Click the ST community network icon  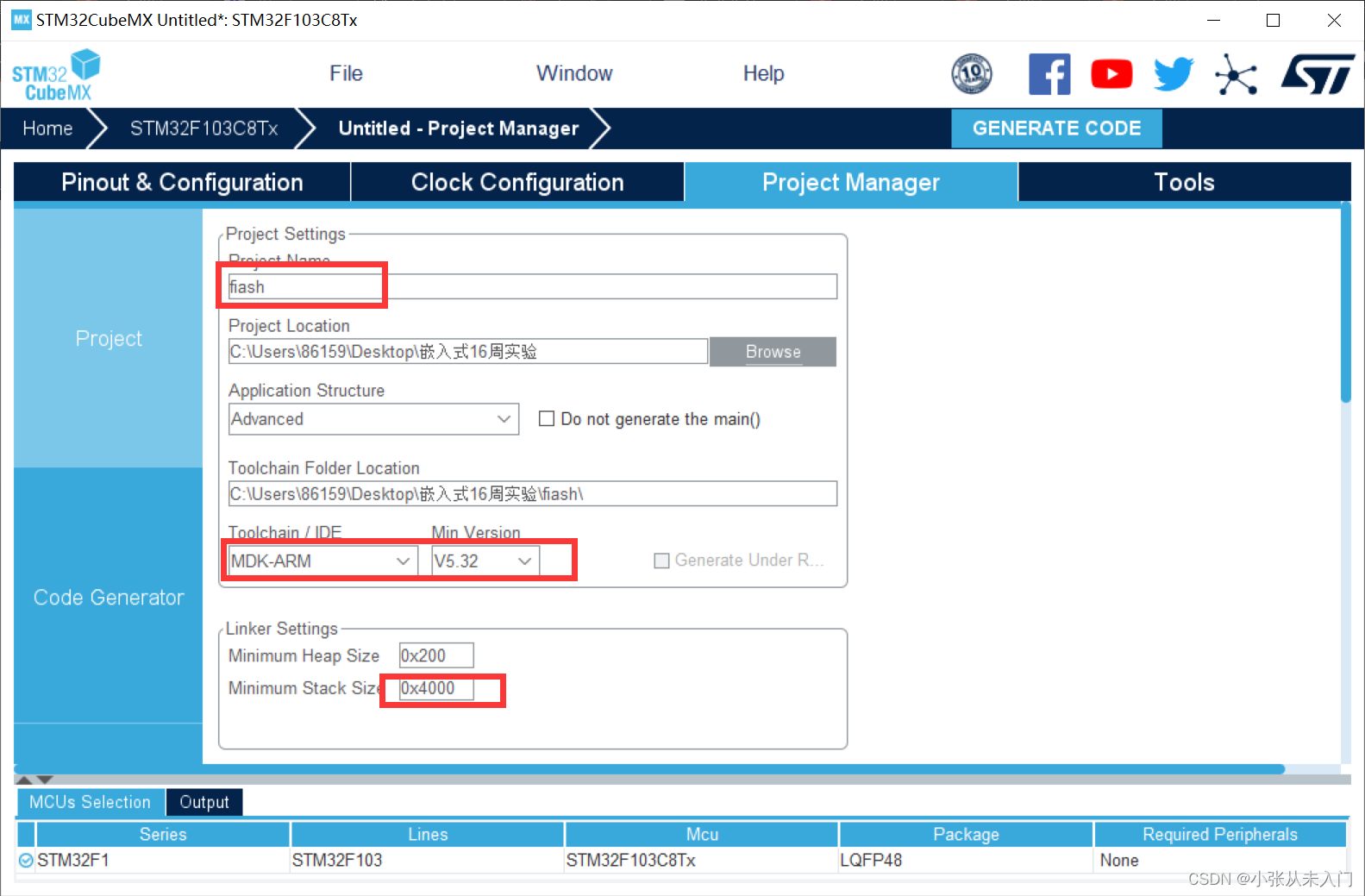click(1236, 74)
